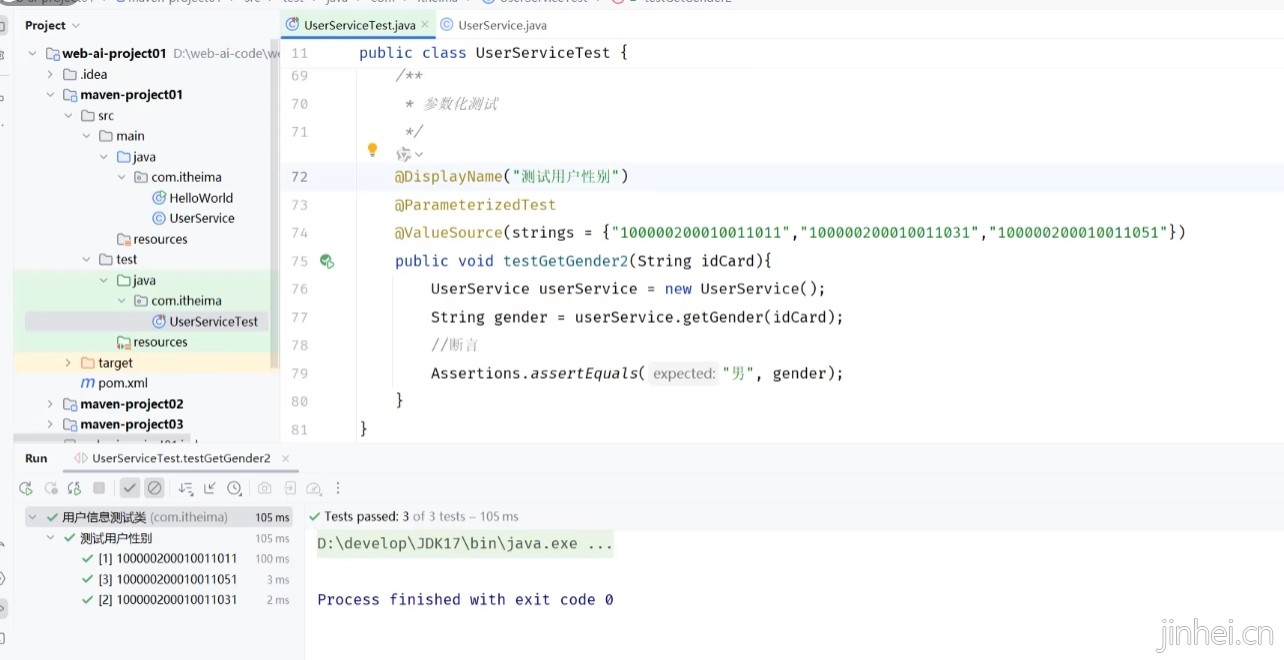Open pom.xml in the project tree
Viewport: 1284px width, 660px height.
pos(122,383)
